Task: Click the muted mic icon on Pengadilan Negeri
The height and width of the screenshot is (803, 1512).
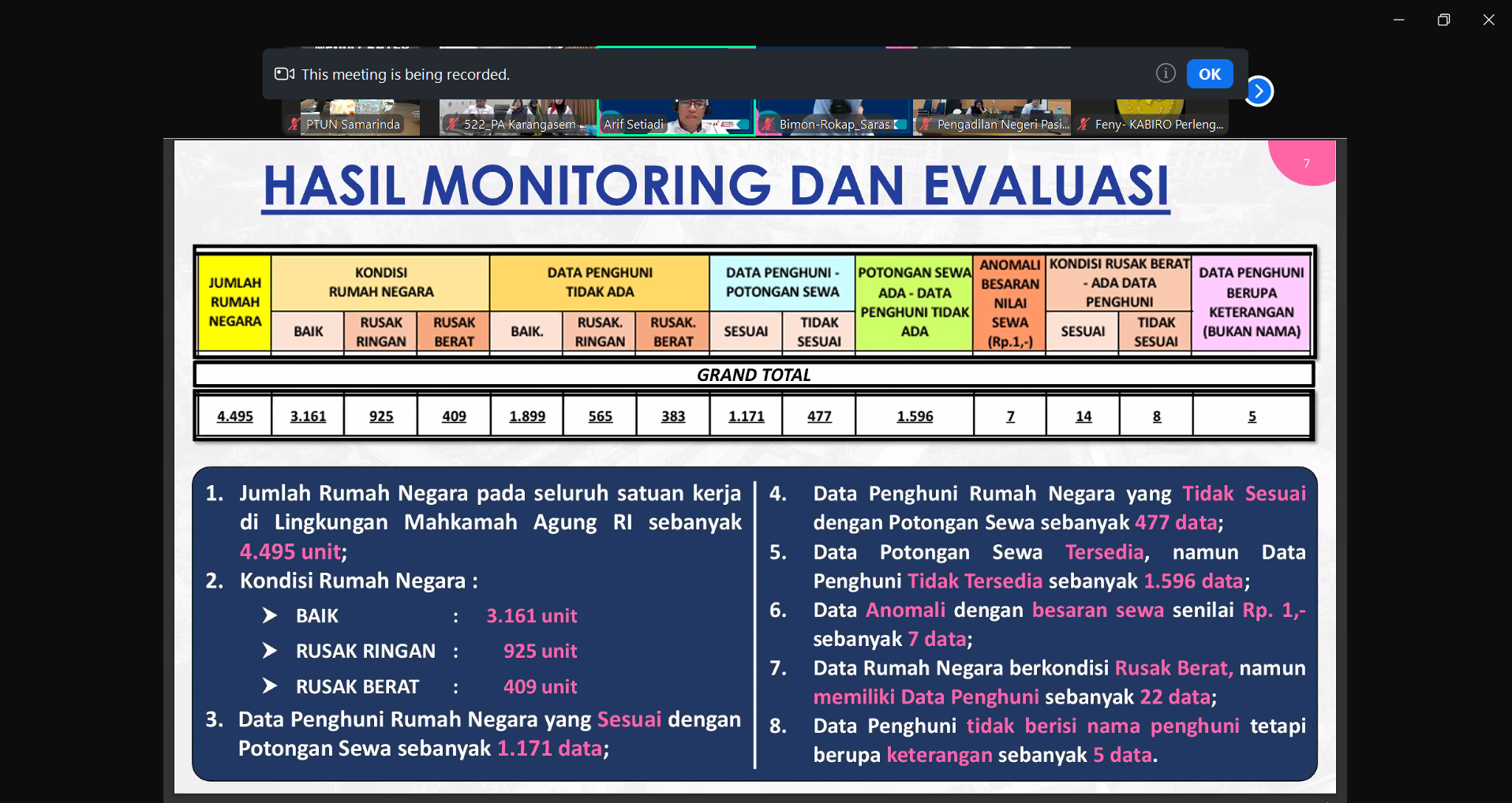Action: click(x=925, y=125)
